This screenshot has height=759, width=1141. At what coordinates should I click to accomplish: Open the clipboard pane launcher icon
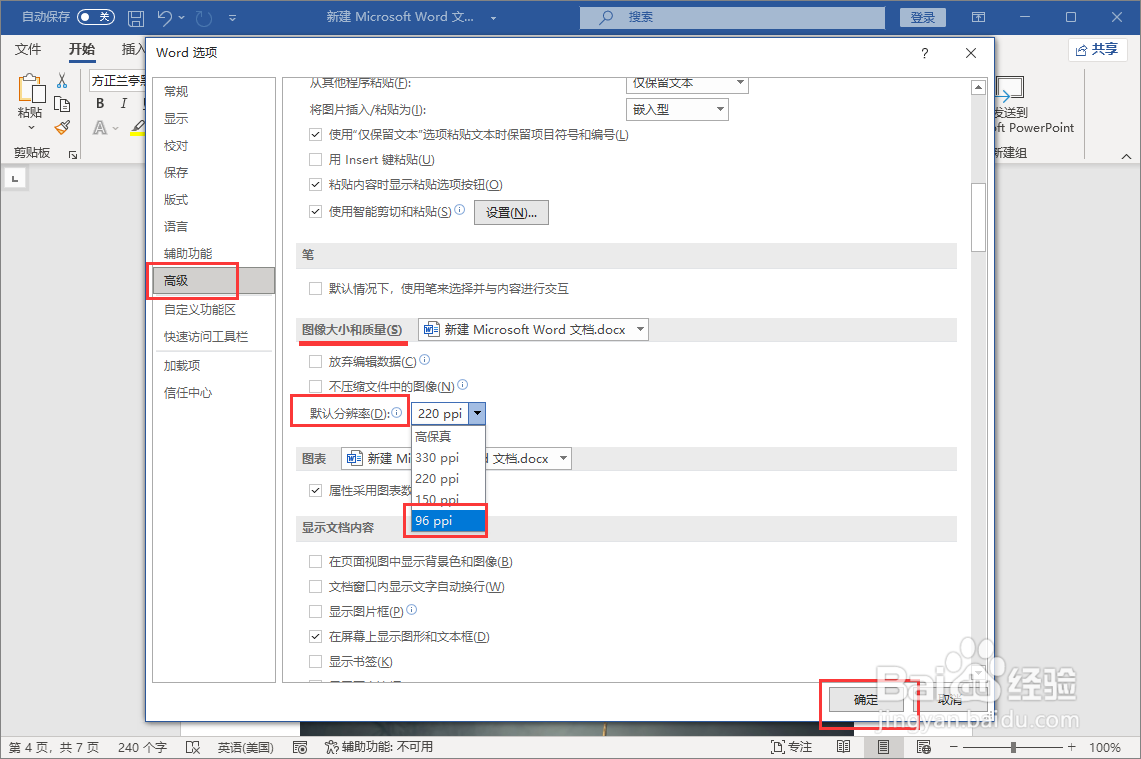point(73,154)
